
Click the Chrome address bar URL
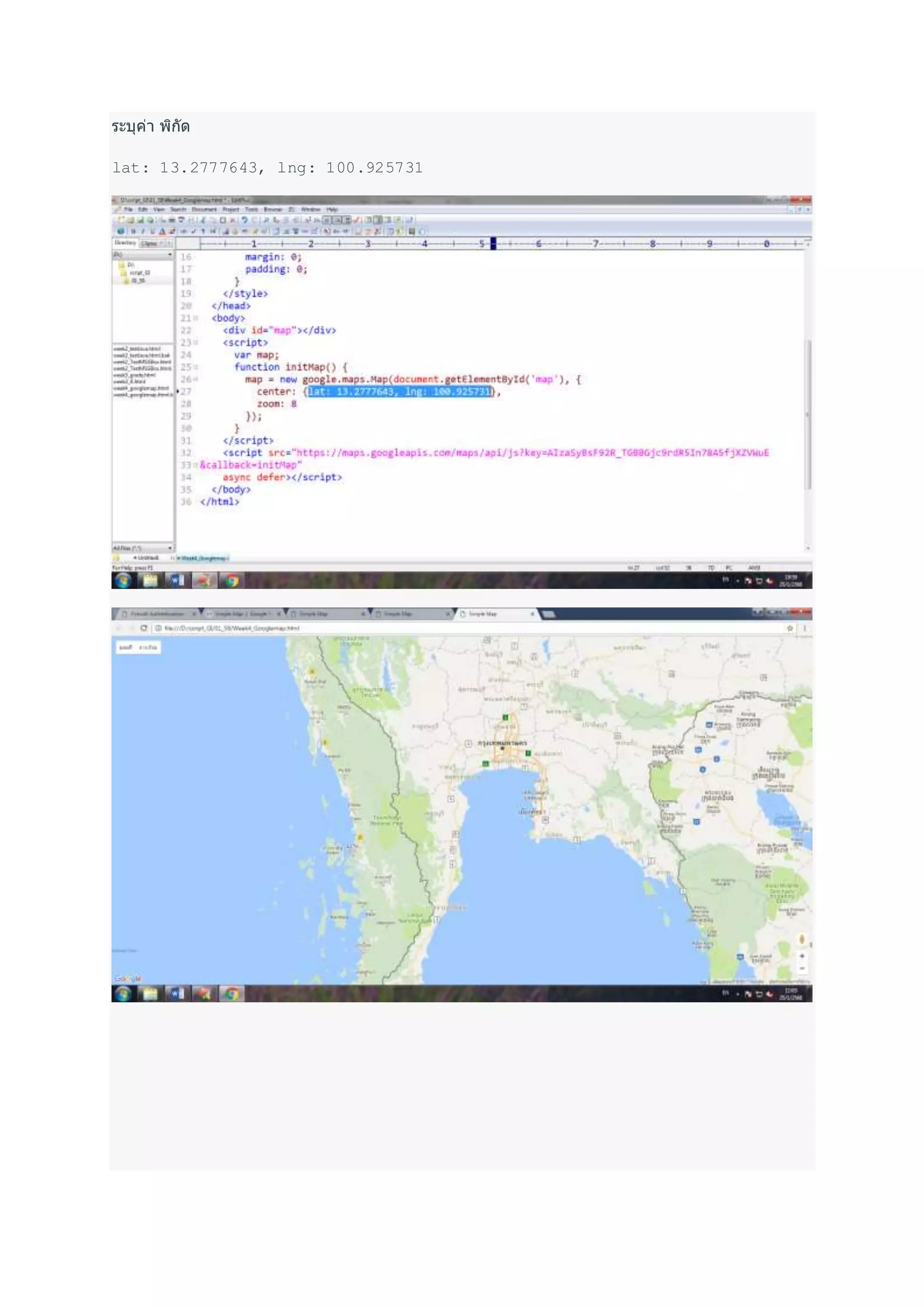coord(231,628)
